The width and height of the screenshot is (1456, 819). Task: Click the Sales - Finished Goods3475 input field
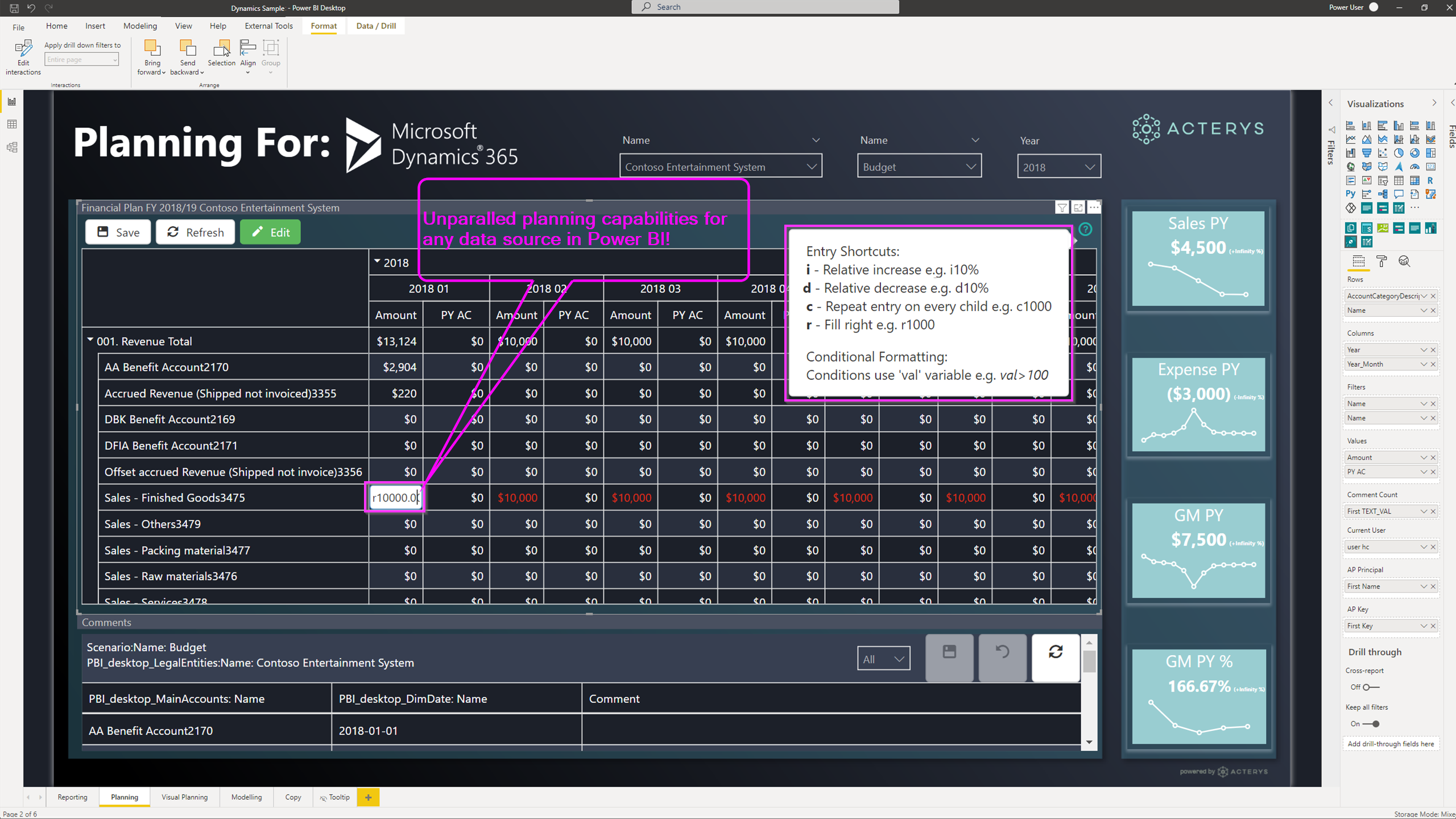pos(394,497)
